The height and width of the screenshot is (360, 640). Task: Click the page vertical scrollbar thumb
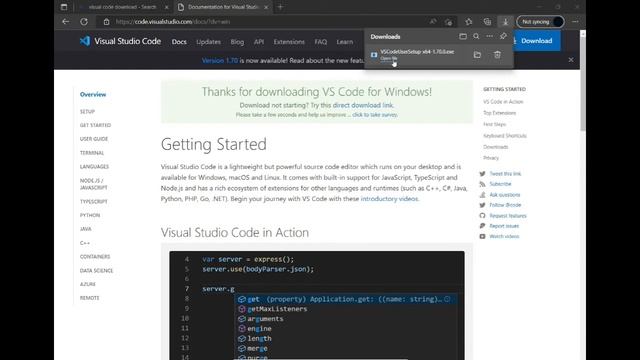tap(582, 84)
